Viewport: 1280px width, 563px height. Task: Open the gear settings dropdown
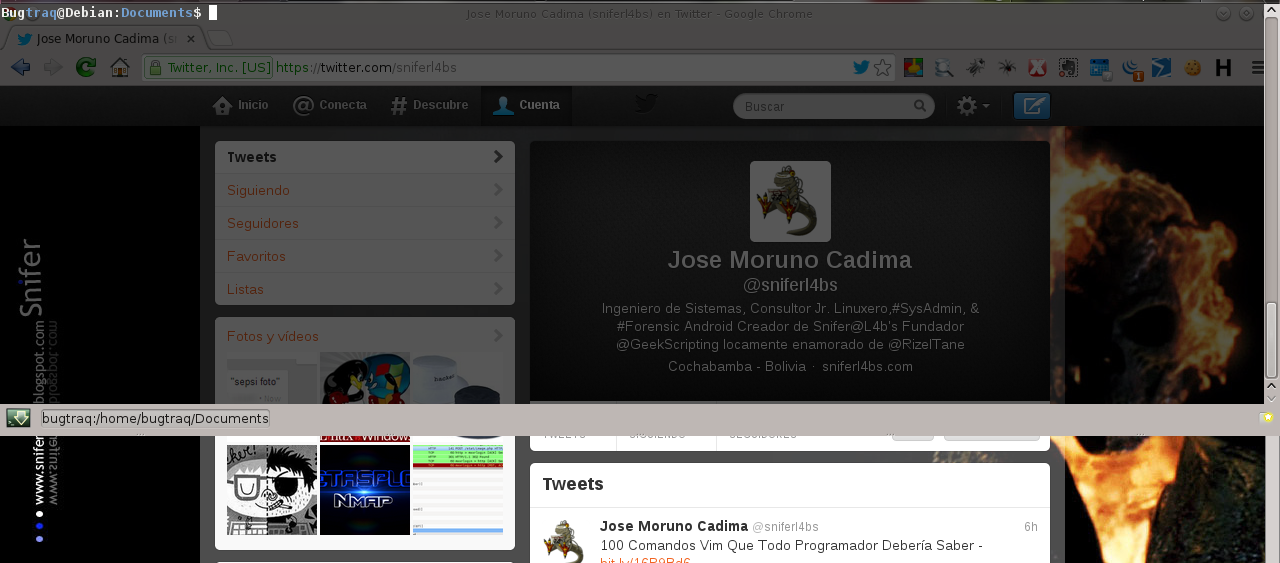[x=972, y=106]
